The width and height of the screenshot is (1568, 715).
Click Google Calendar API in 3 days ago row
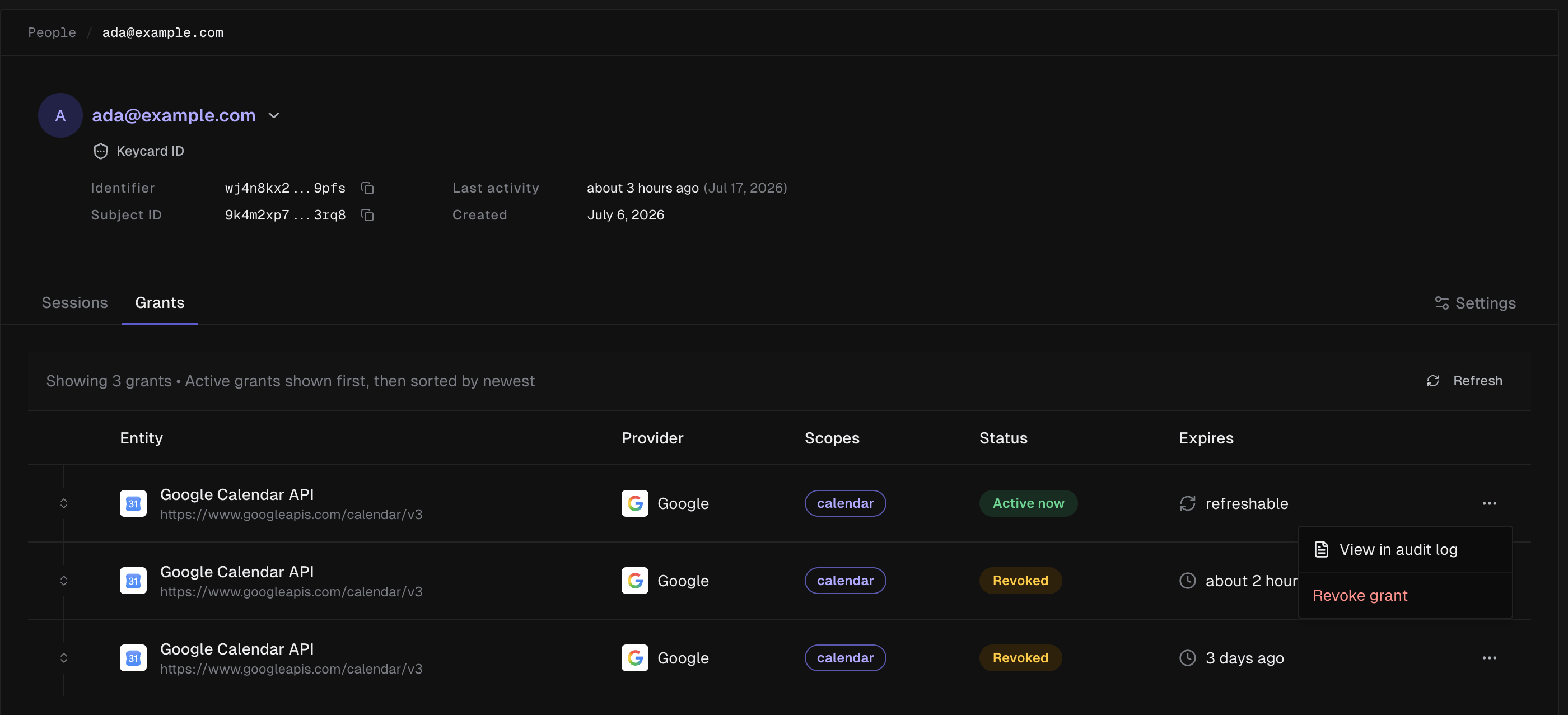(x=237, y=649)
